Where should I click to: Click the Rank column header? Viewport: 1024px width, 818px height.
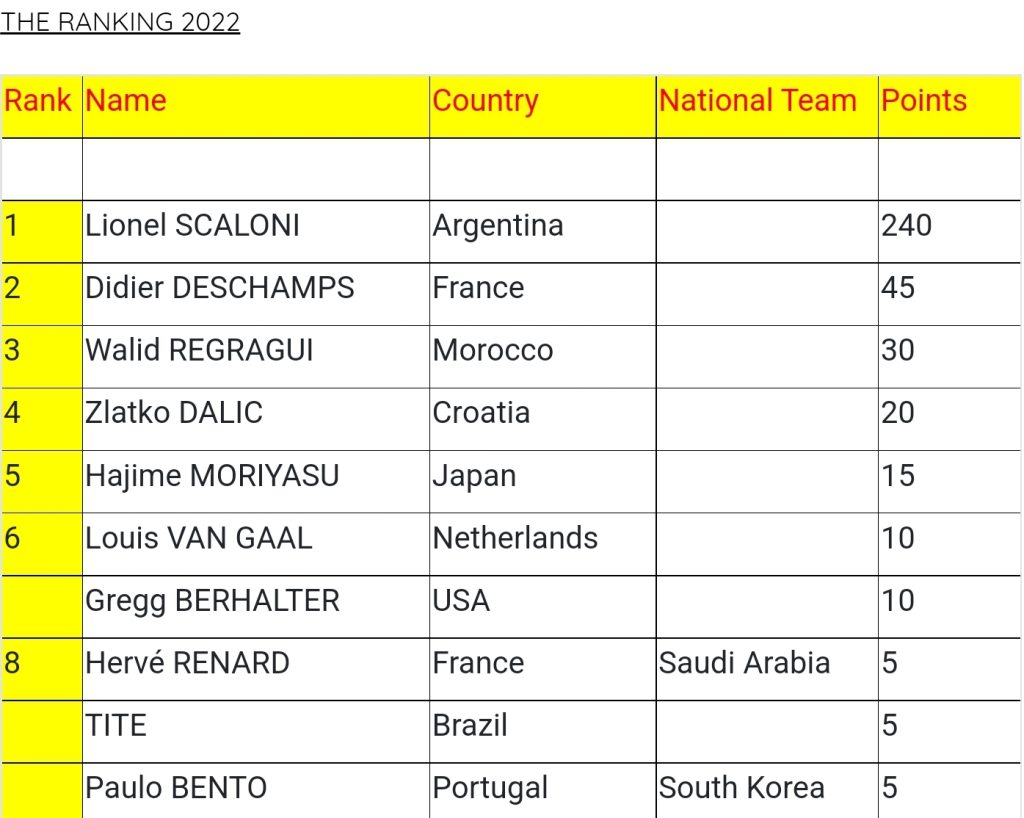click(x=38, y=101)
